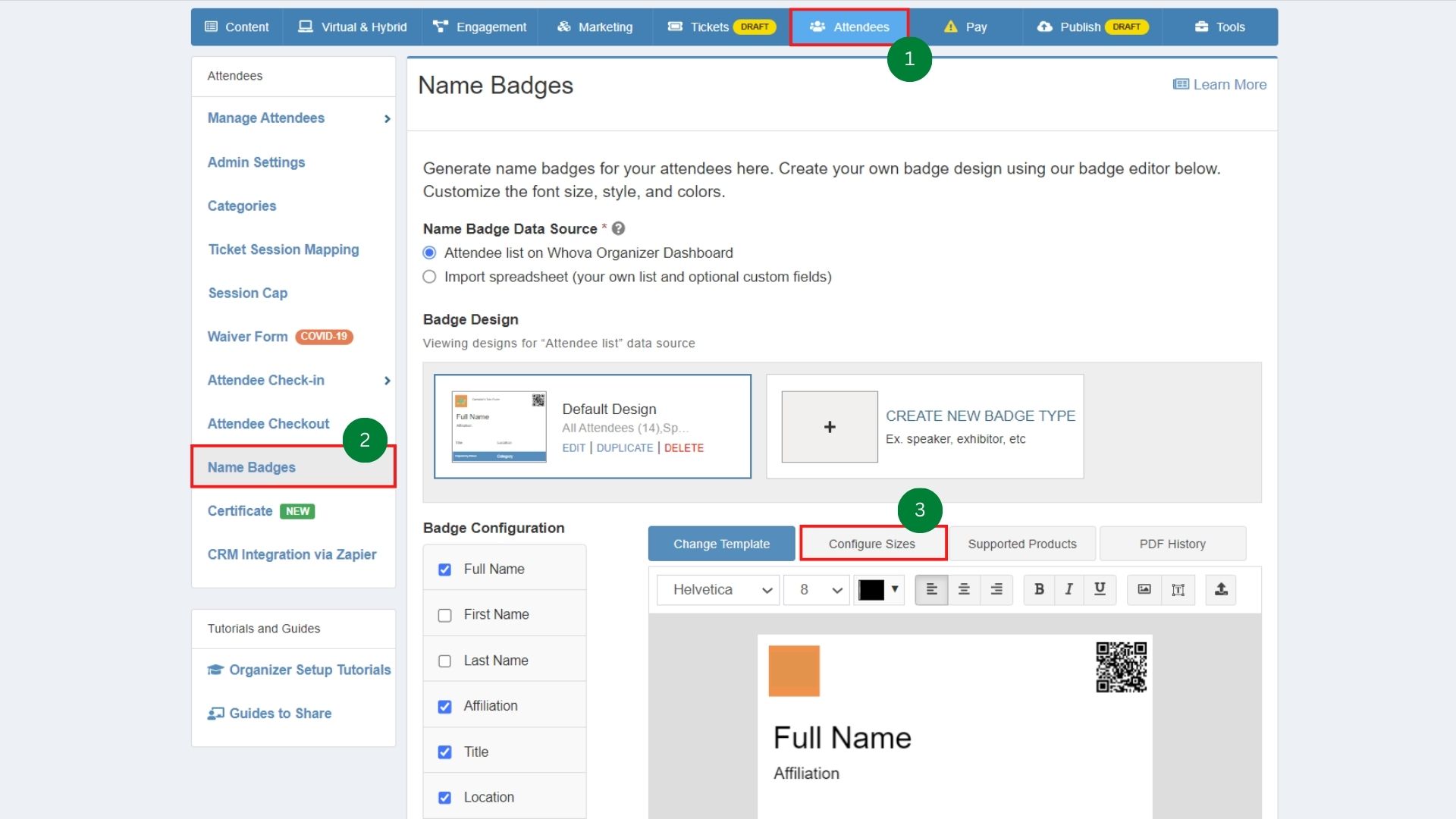This screenshot has height=819, width=1456.
Task: Select center text alignment
Action: pos(964,589)
